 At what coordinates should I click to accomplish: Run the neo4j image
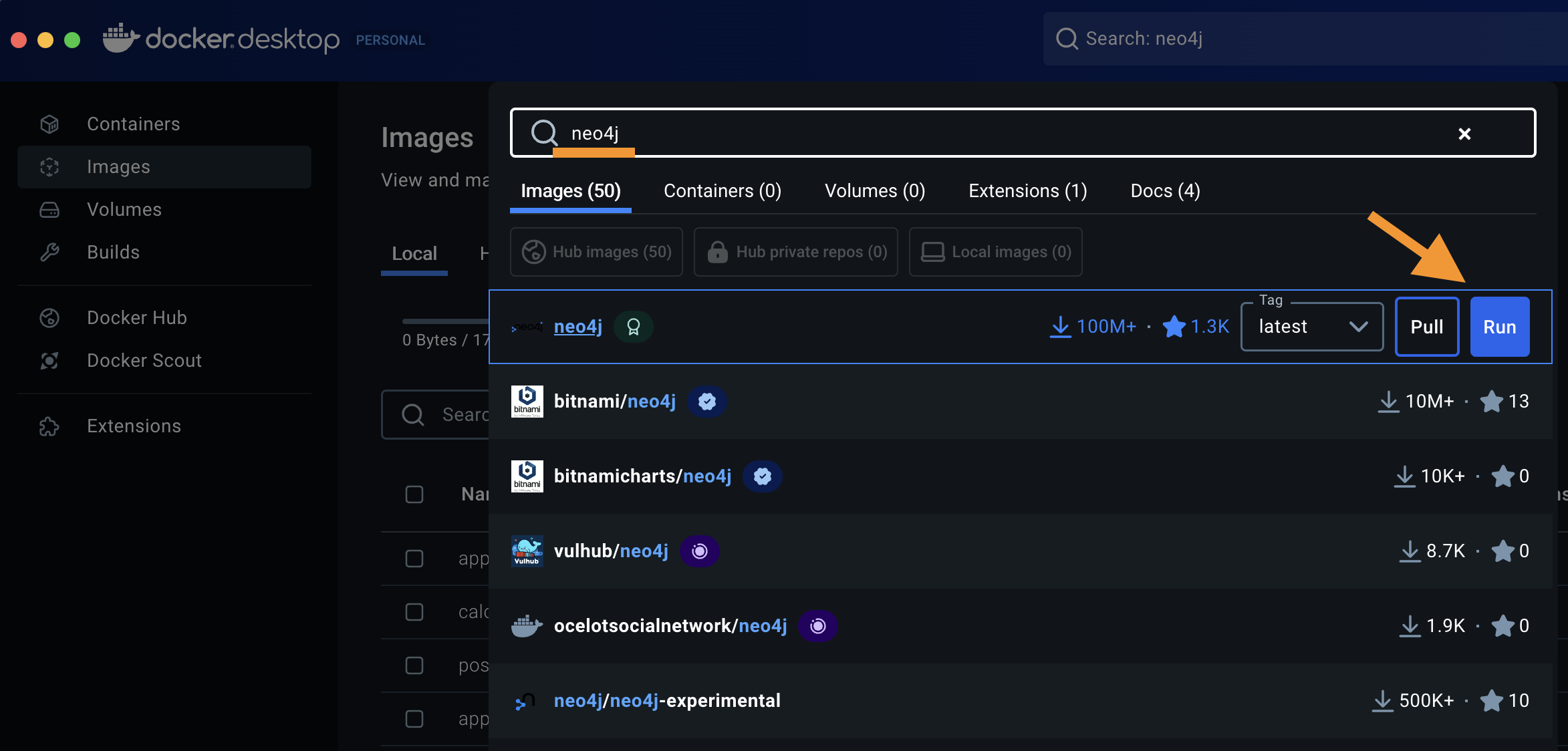(1500, 327)
